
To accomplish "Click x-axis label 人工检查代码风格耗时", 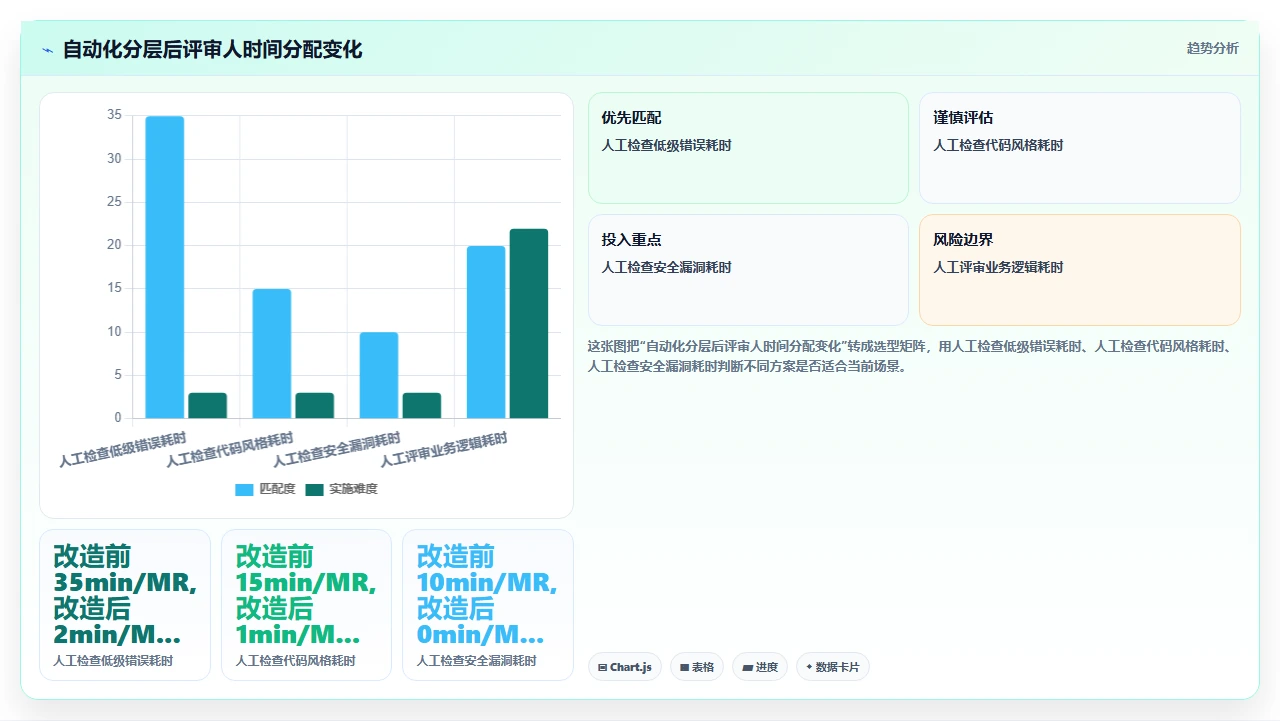I will 230,450.
